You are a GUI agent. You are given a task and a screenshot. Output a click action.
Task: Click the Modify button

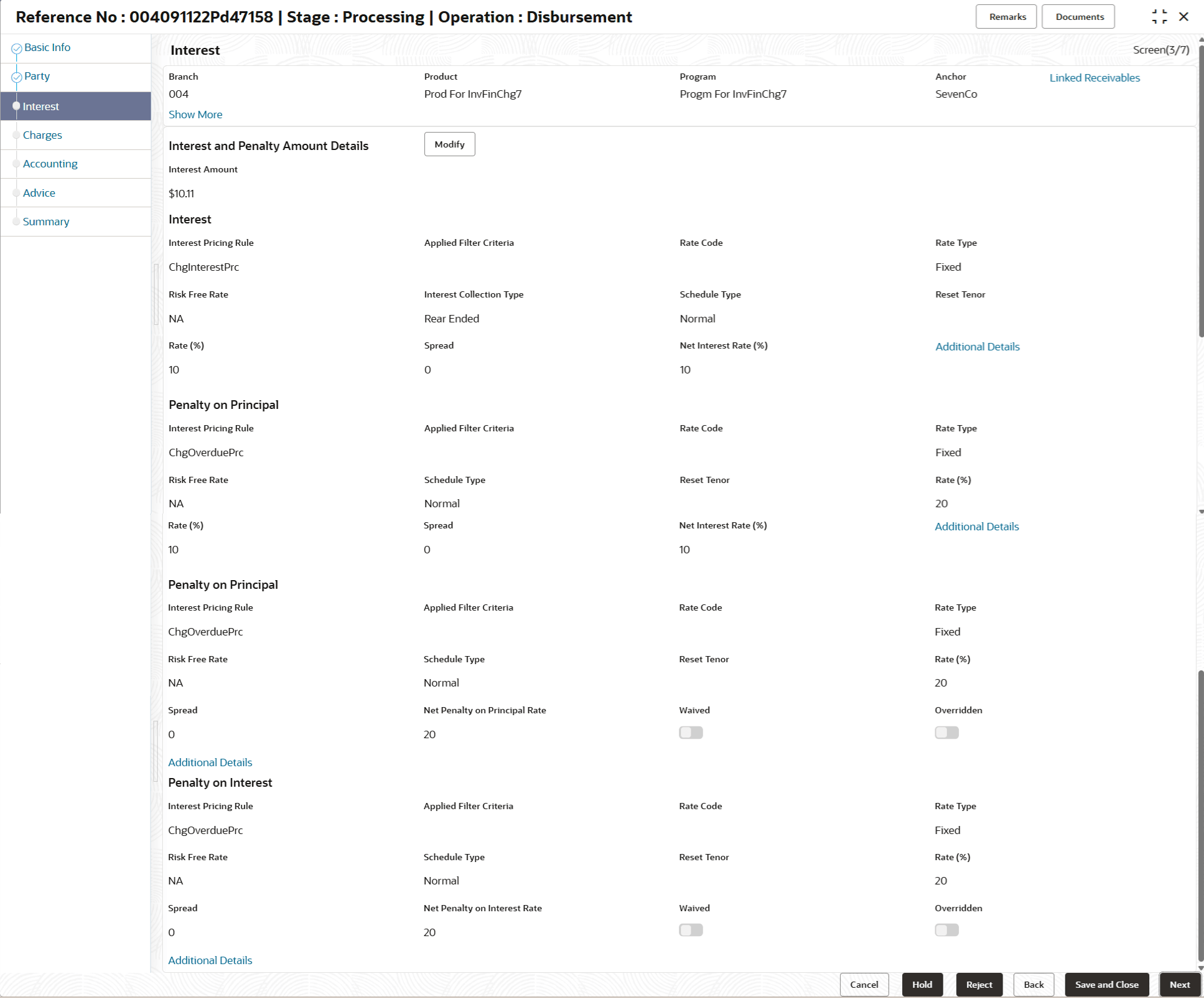[449, 144]
